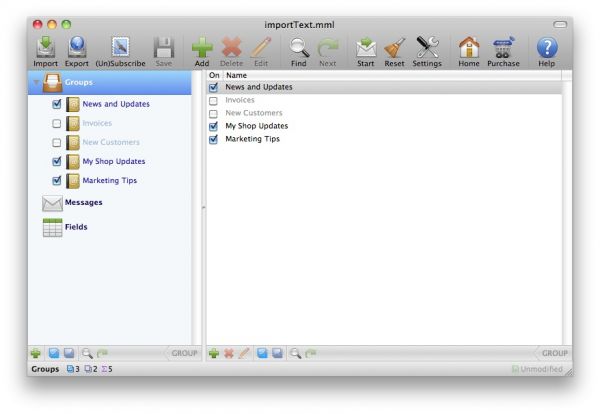Viewport: 600px width, 414px height.
Task: Click the Import toolbar icon
Action: click(x=45, y=47)
